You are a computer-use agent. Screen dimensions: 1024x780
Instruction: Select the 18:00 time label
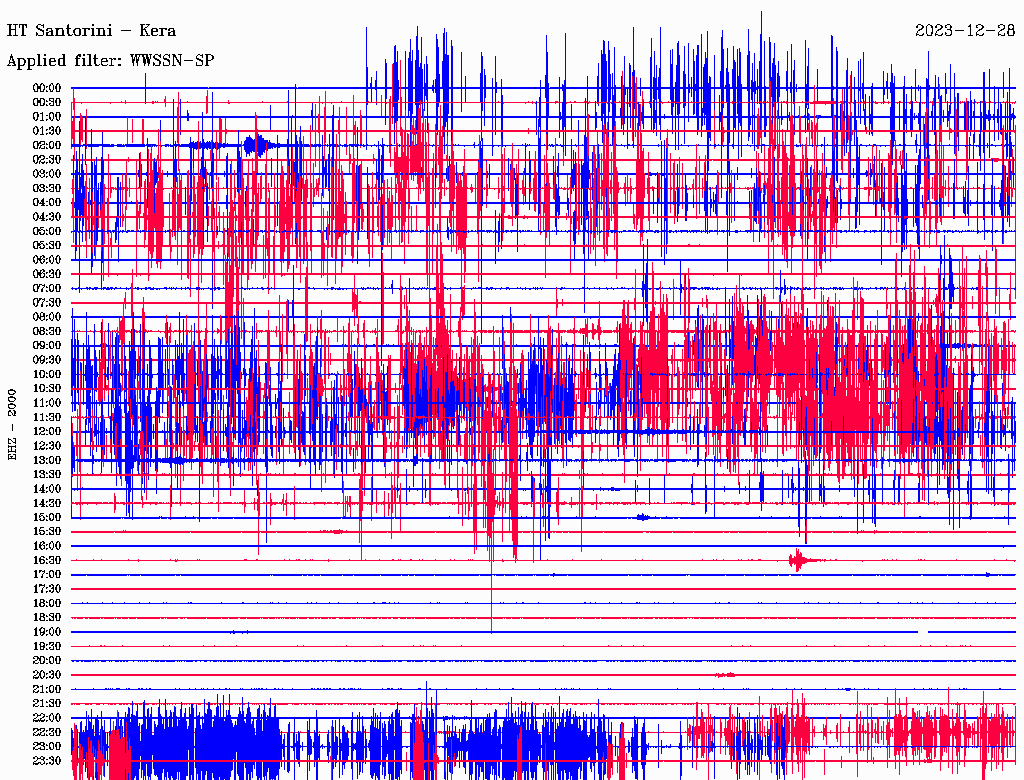[x=47, y=604]
